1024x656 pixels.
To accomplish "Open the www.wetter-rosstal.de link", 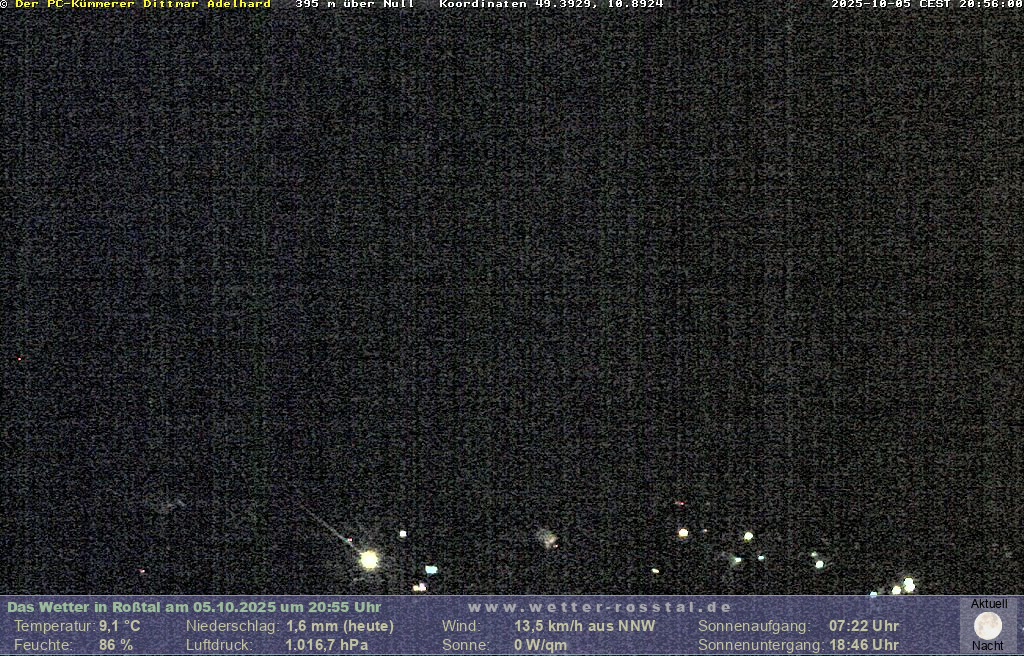I will (x=599, y=607).
